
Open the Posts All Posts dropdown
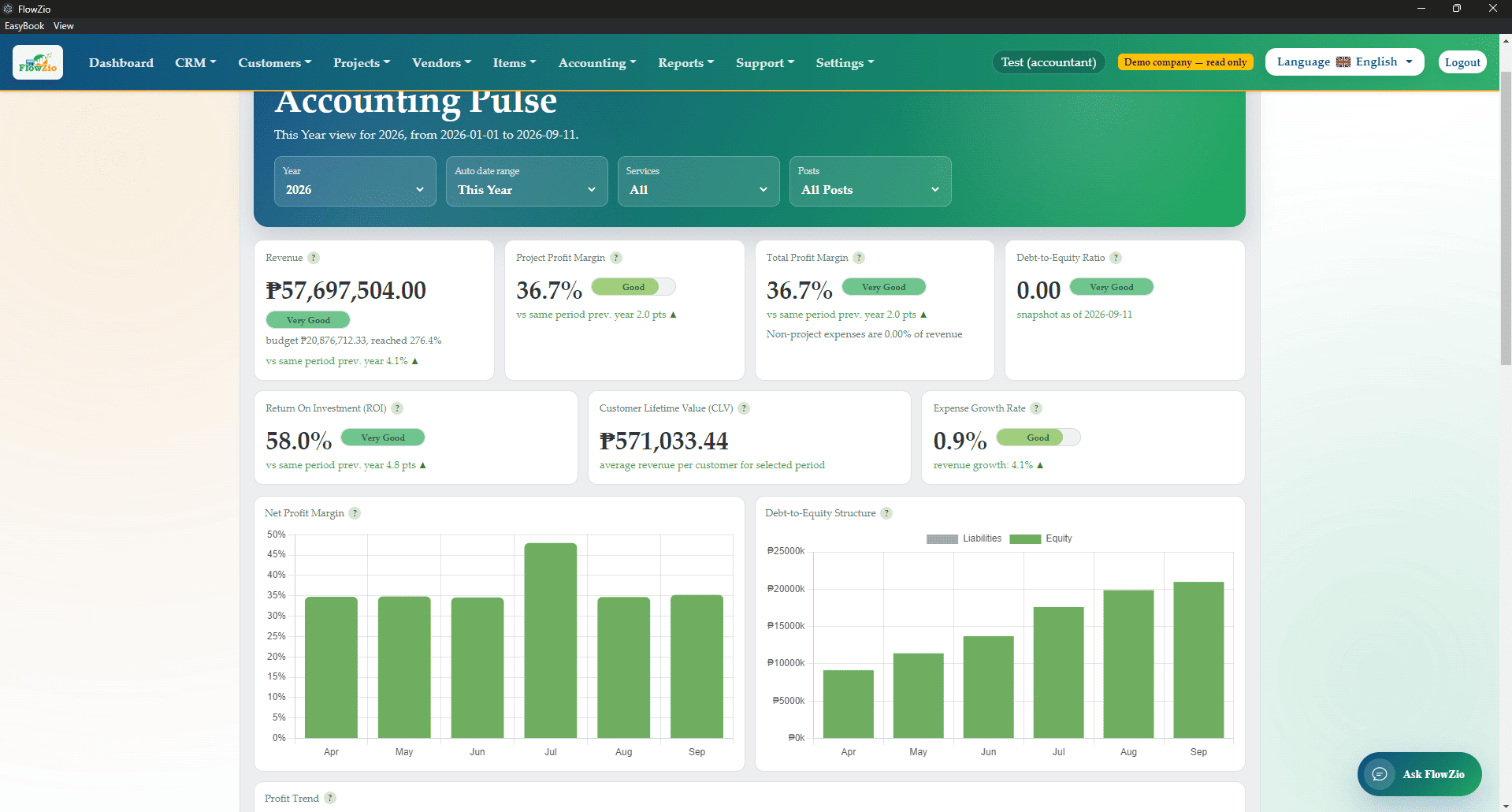(x=871, y=181)
